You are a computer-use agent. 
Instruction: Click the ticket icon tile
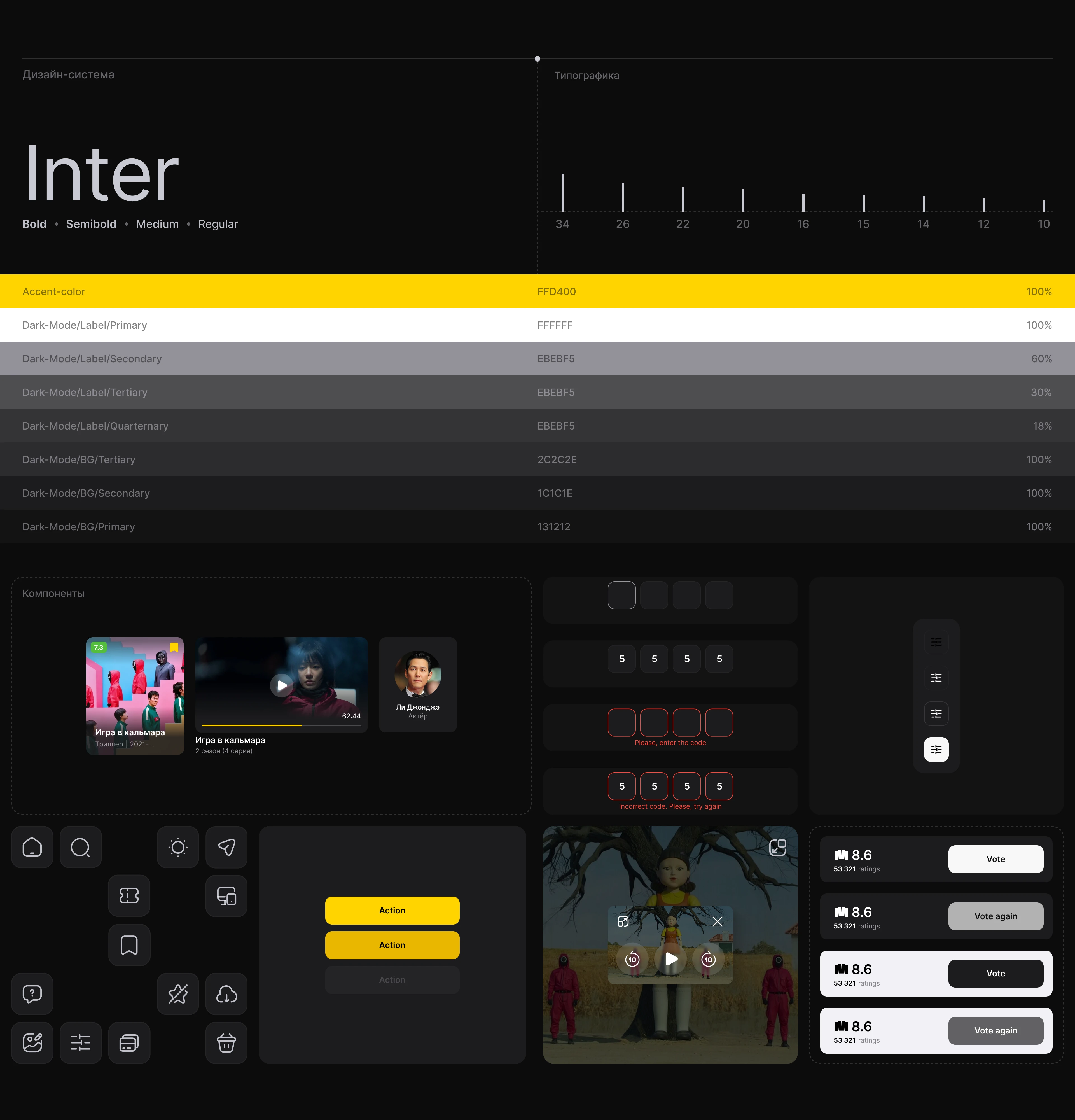click(x=129, y=895)
